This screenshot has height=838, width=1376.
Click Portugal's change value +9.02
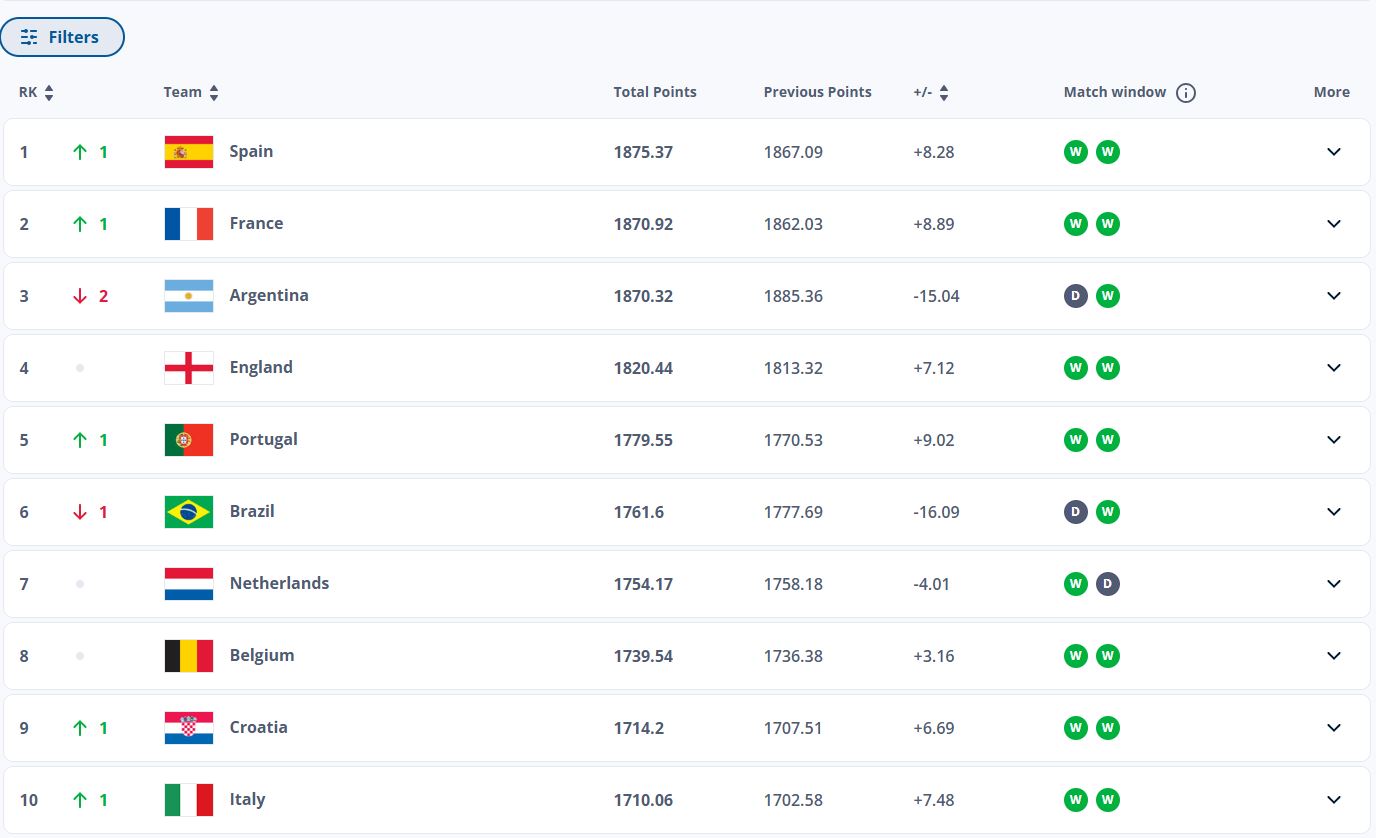pos(934,440)
